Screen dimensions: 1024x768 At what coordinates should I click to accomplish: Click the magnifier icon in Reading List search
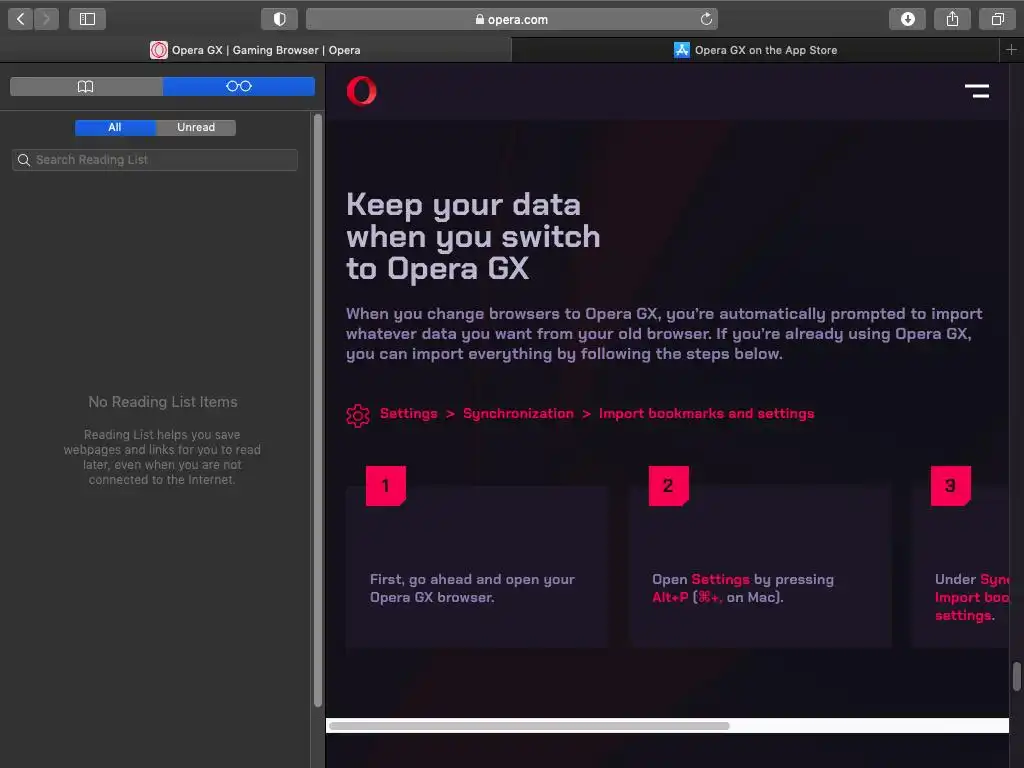coord(24,160)
